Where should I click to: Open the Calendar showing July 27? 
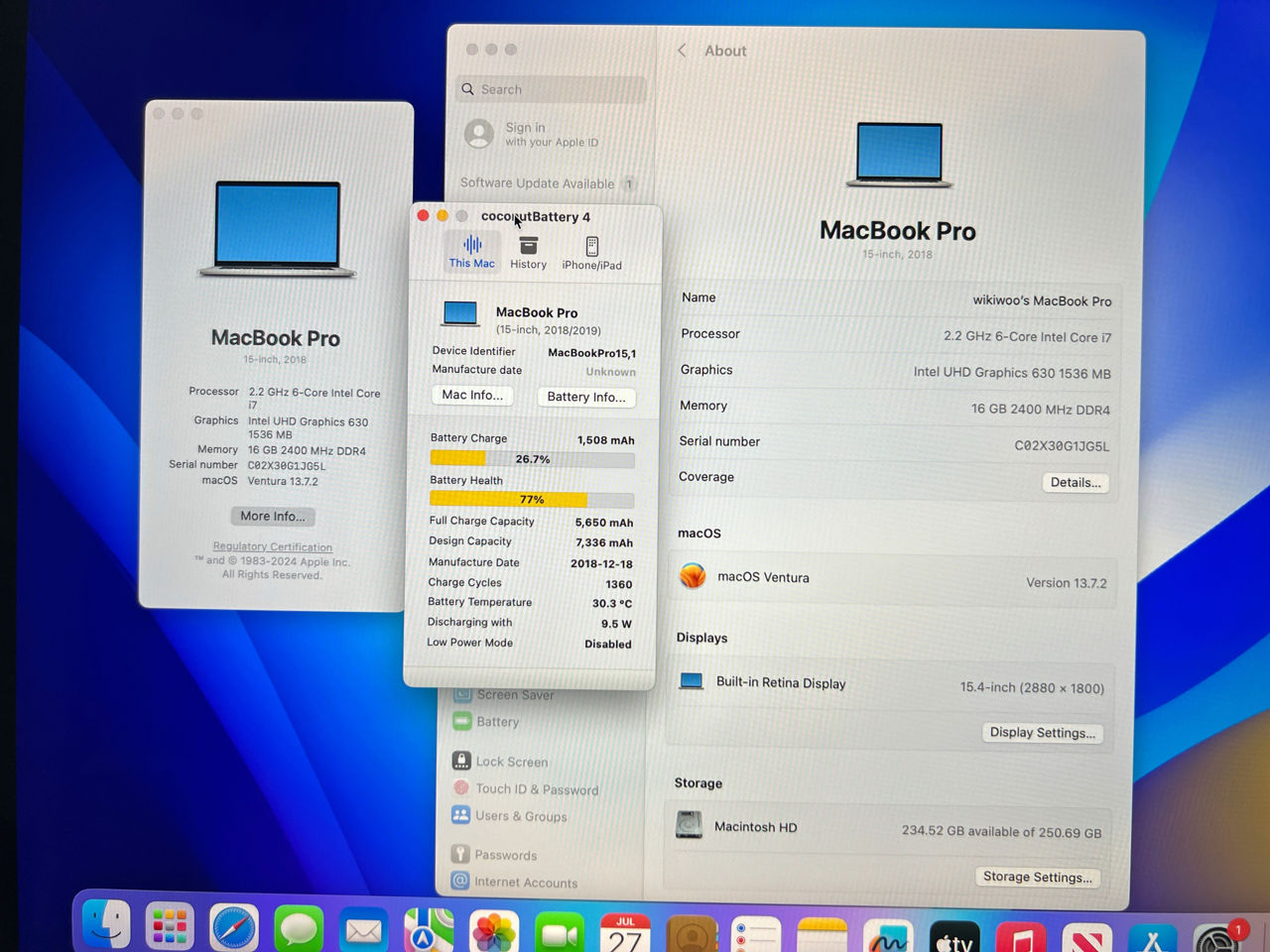625,930
